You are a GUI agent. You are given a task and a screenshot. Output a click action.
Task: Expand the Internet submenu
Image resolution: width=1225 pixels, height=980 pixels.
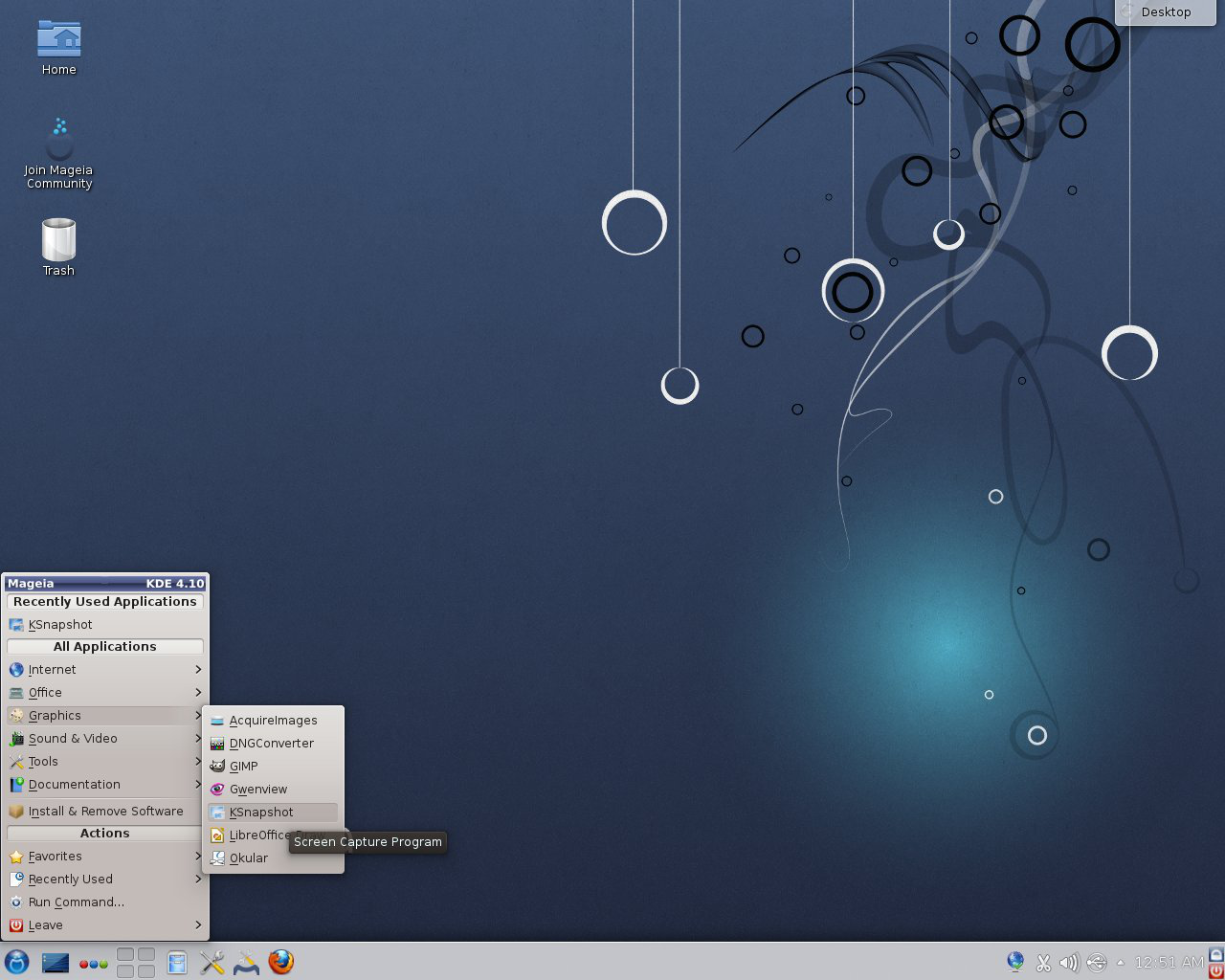105,670
